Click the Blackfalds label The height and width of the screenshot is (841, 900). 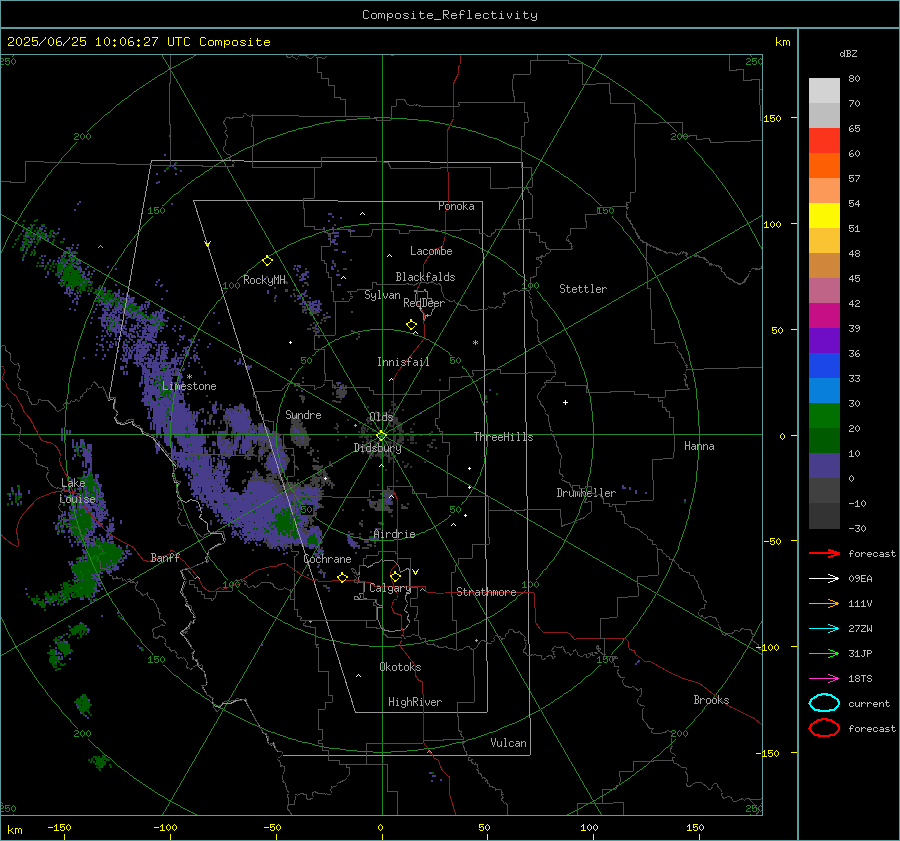click(x=425, y=277)
